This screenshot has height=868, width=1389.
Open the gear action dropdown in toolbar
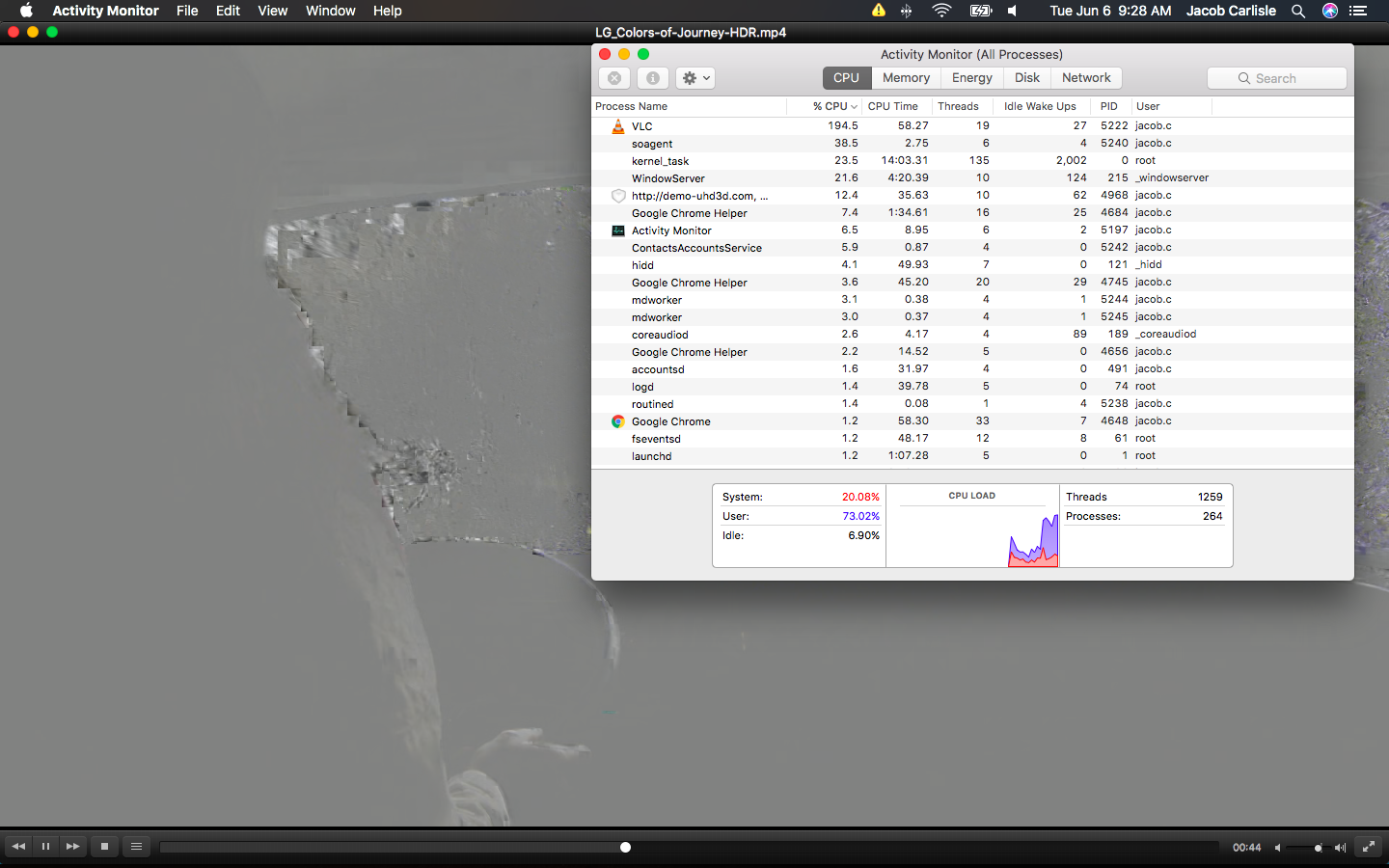(695, 78)
